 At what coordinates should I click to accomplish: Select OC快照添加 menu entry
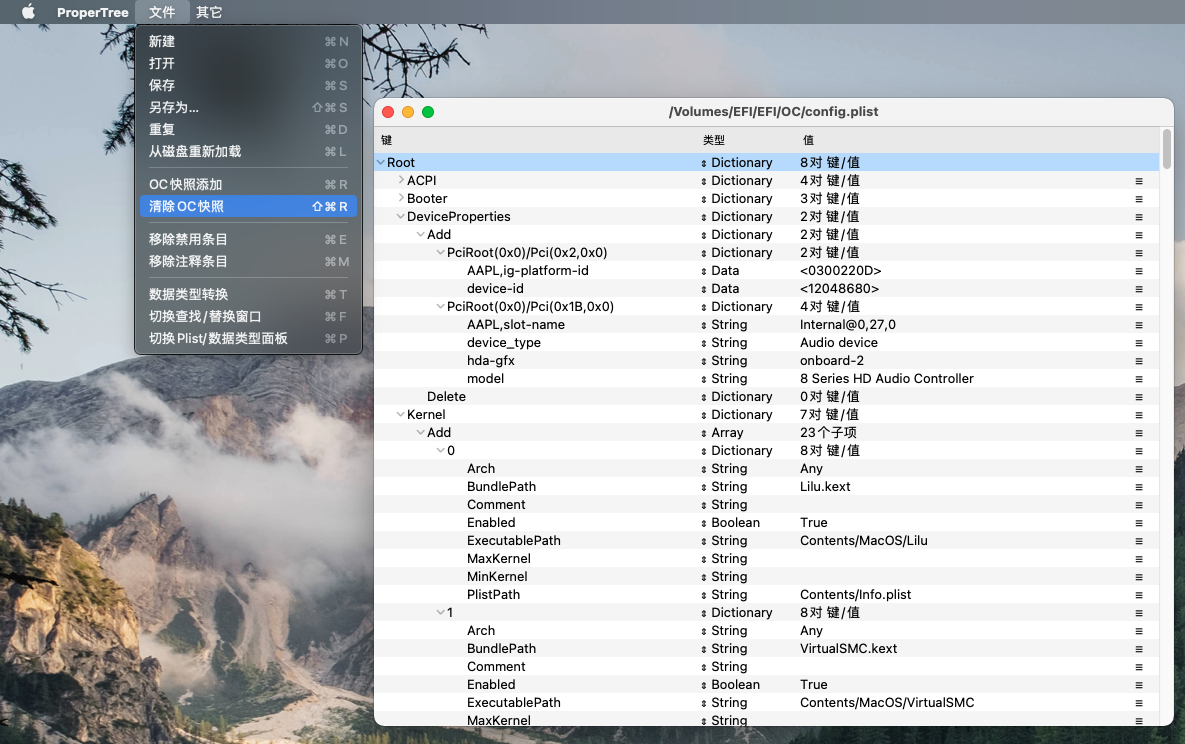click(x=248, y=184)
